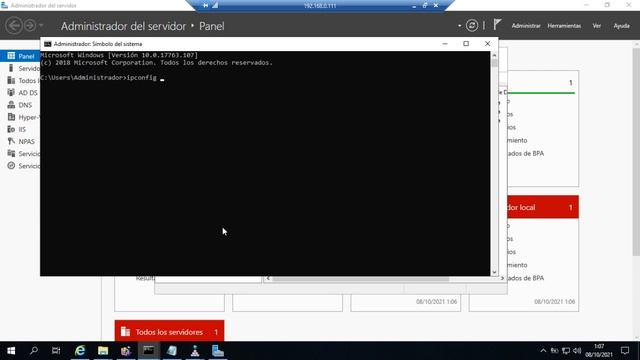This screenshot has width=640, height=360.
Task: Open the Herramientas menu
Action: [564, 26]
